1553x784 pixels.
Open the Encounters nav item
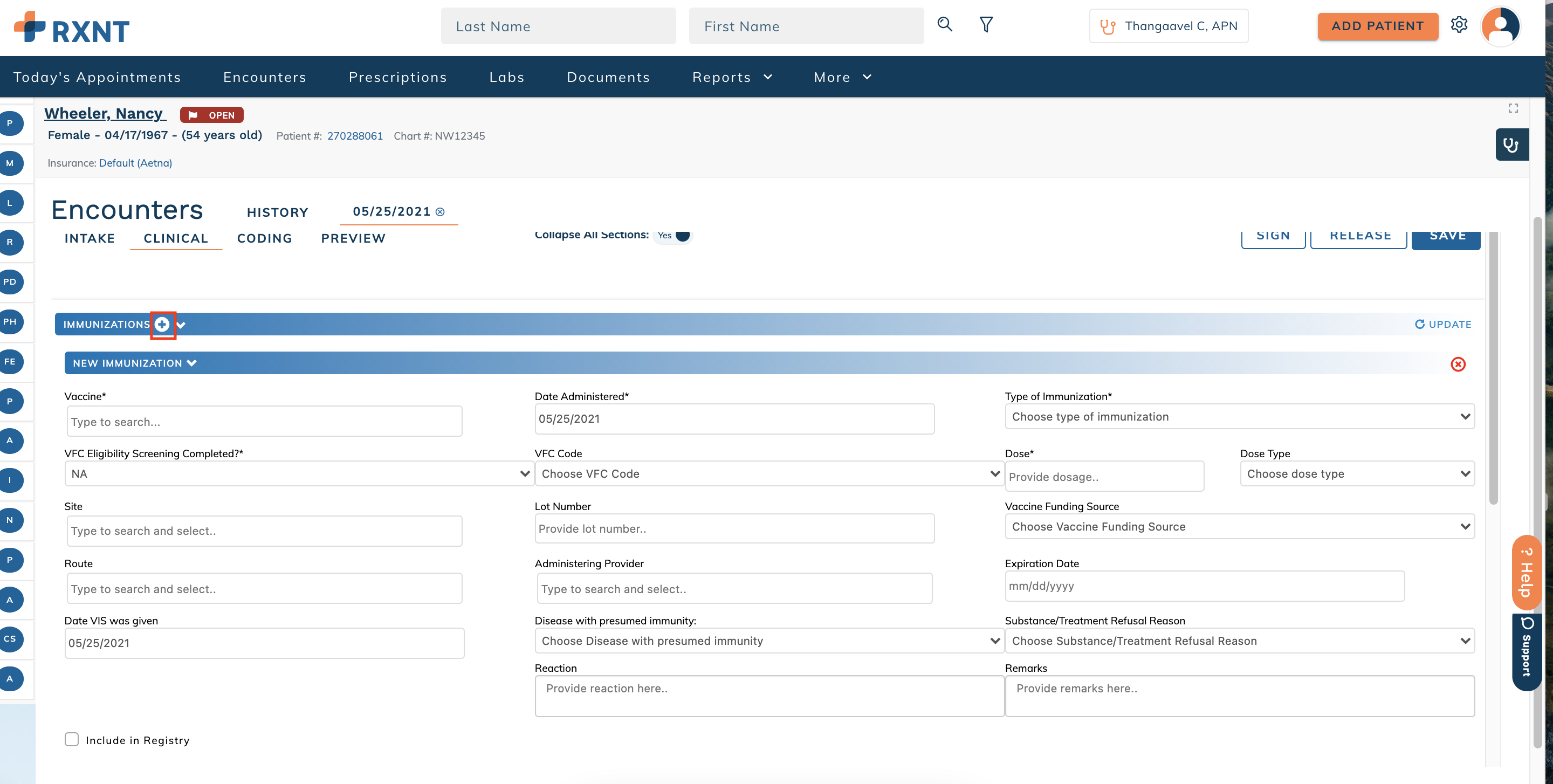(265, 77)
